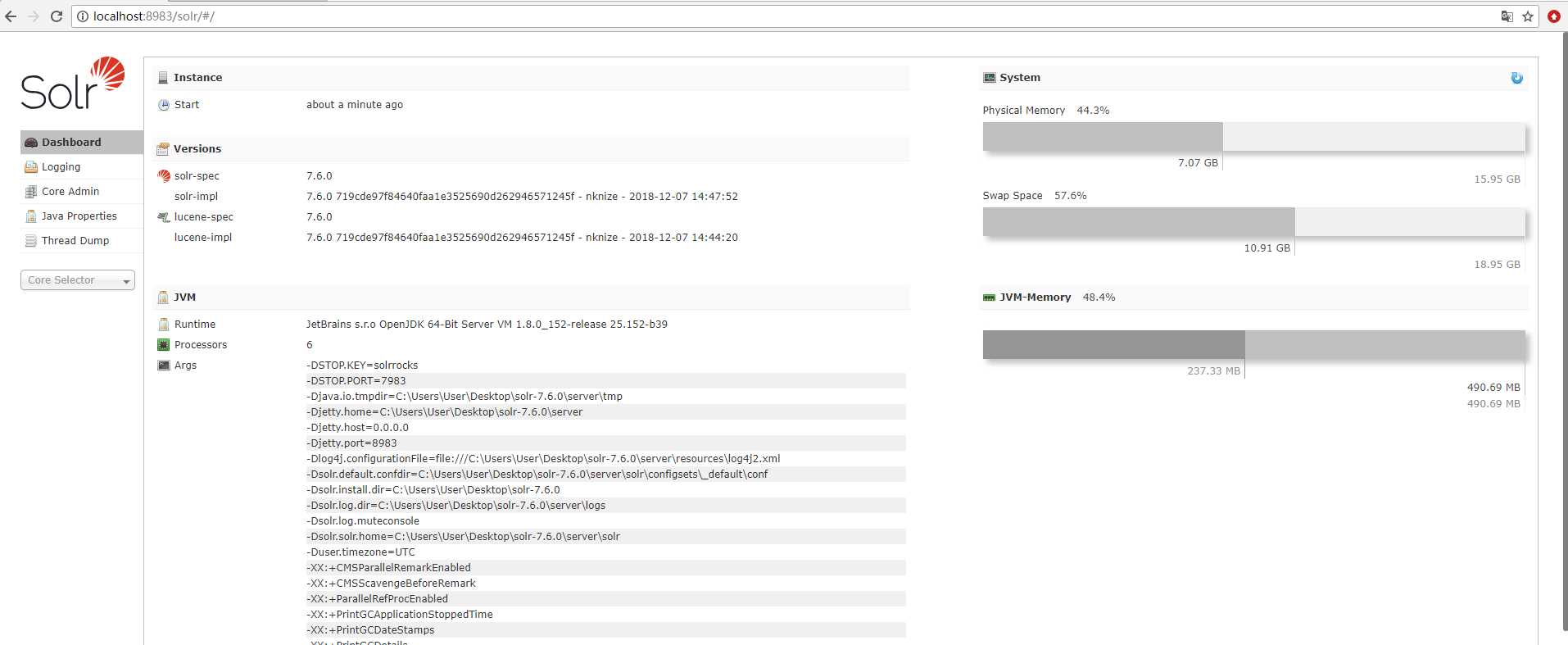Click the browser back arrow
The width and height of the screenshot is (1568, 645).
click(x=11, y=16)
